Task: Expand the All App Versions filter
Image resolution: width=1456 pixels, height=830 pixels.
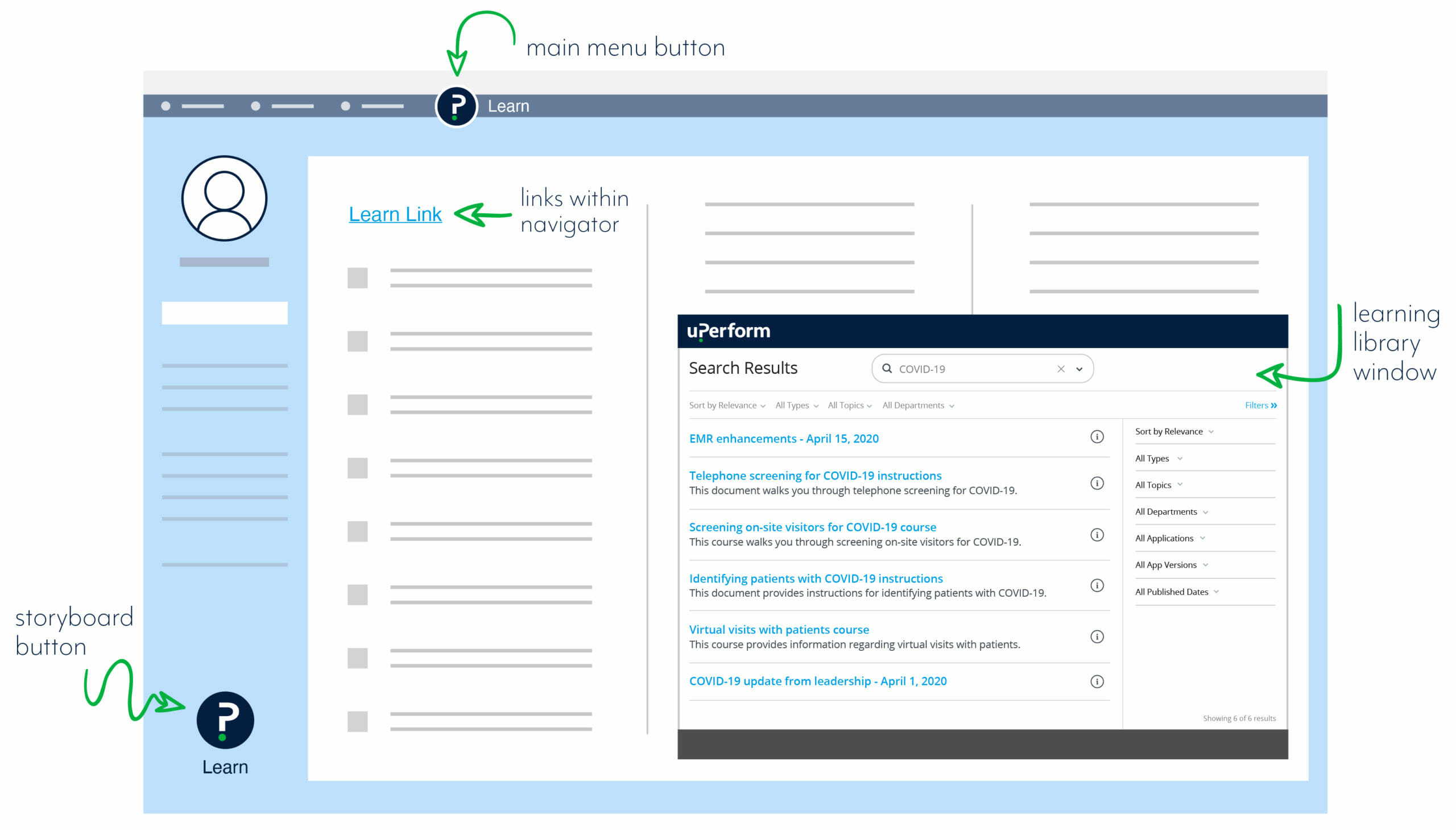Action: (1171, 565)
